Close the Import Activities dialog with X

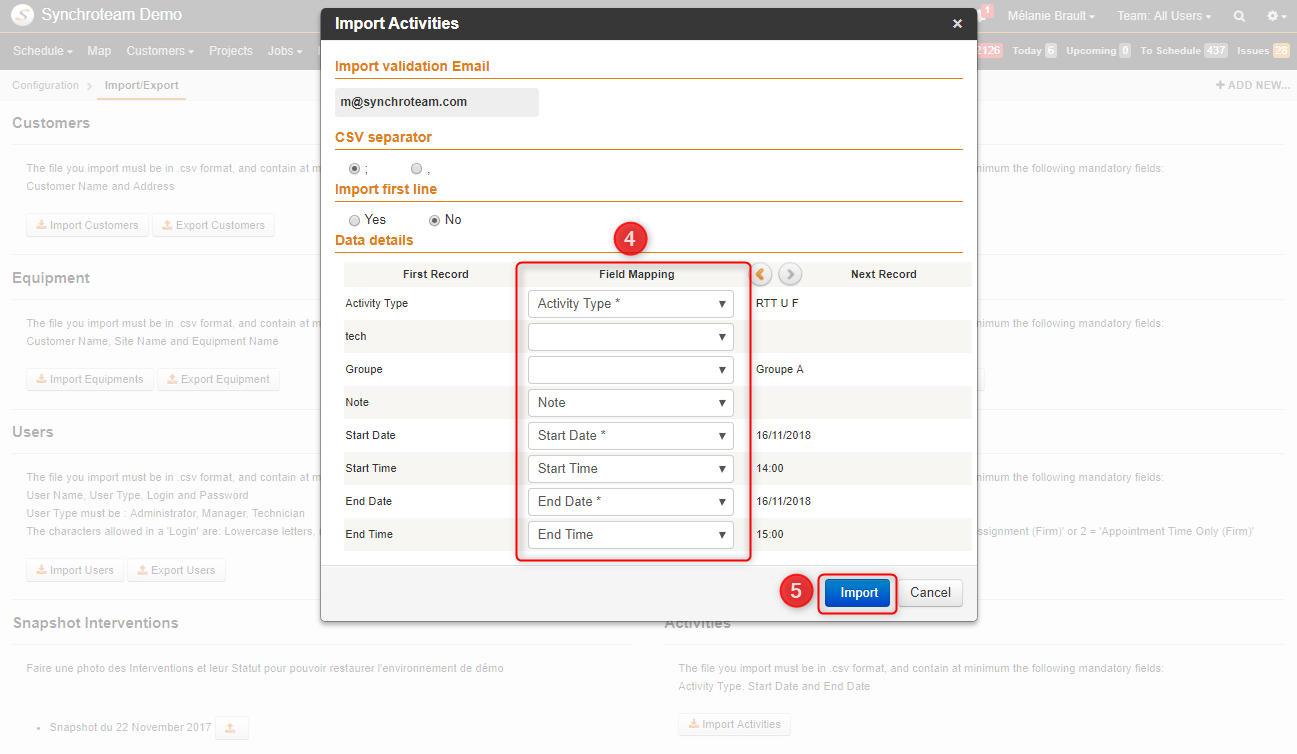(957, 24)
